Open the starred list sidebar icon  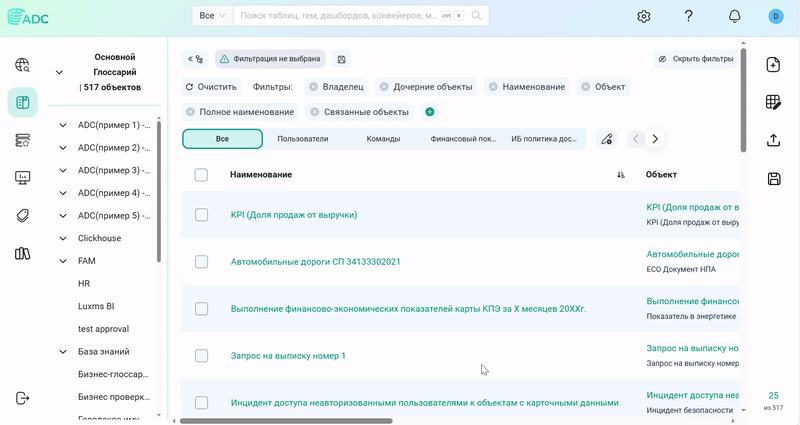22,140
